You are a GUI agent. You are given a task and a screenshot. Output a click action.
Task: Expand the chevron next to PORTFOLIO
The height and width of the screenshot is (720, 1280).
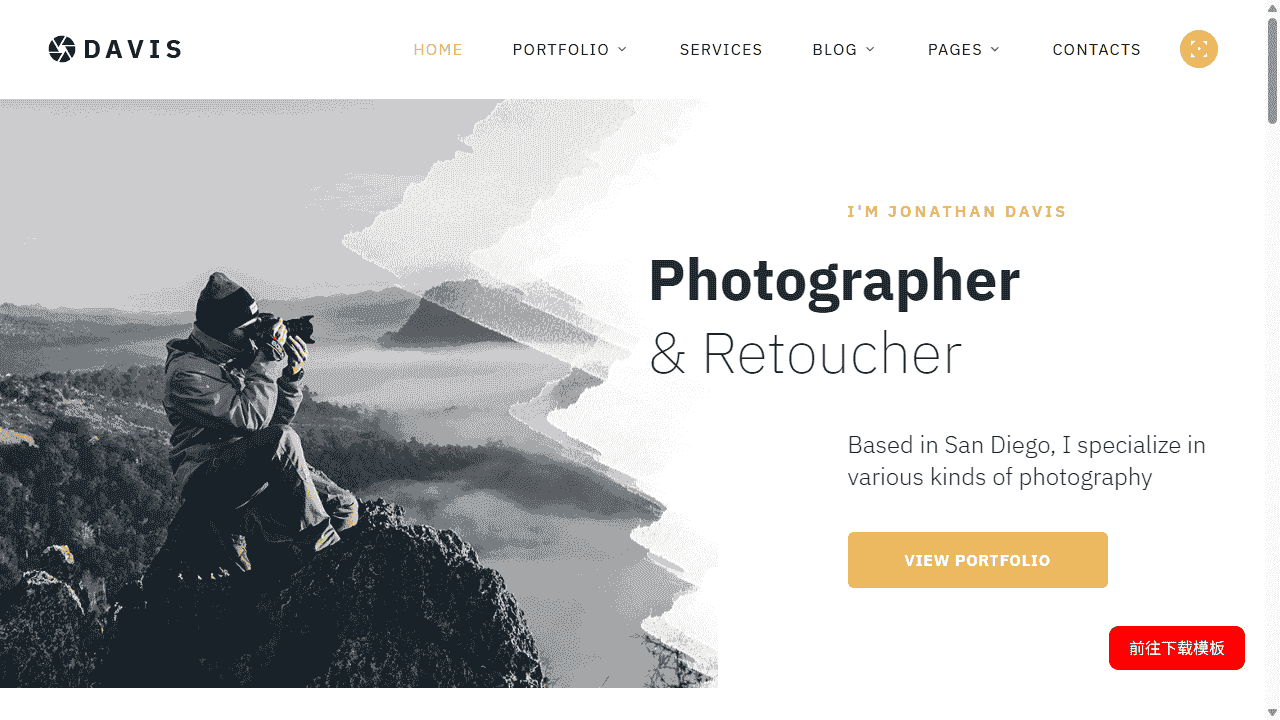[622, 49]
